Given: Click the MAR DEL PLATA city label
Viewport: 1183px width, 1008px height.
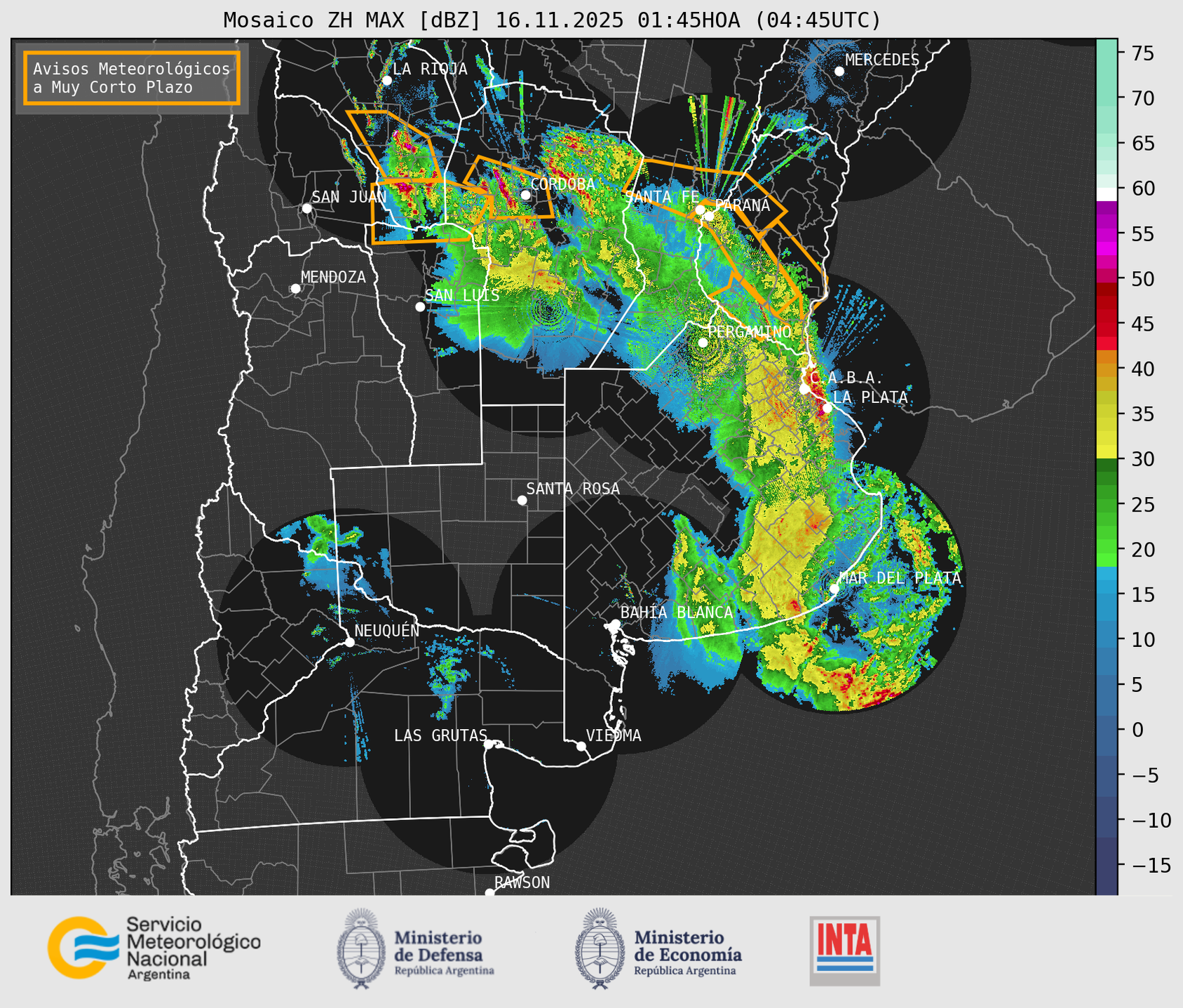Looking at the screenshot, I should click(x=900, y=578).
